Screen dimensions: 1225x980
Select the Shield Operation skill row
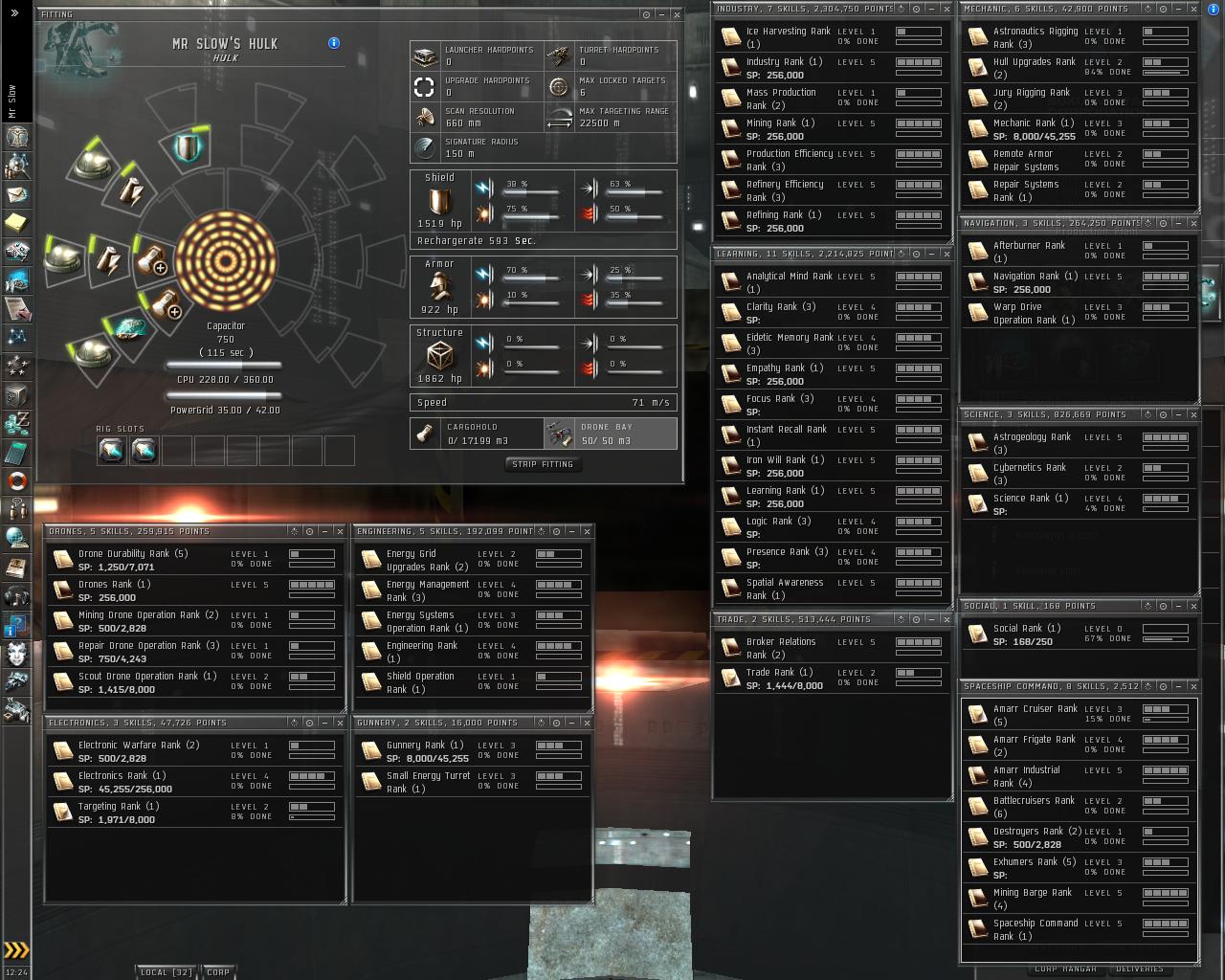472,682
